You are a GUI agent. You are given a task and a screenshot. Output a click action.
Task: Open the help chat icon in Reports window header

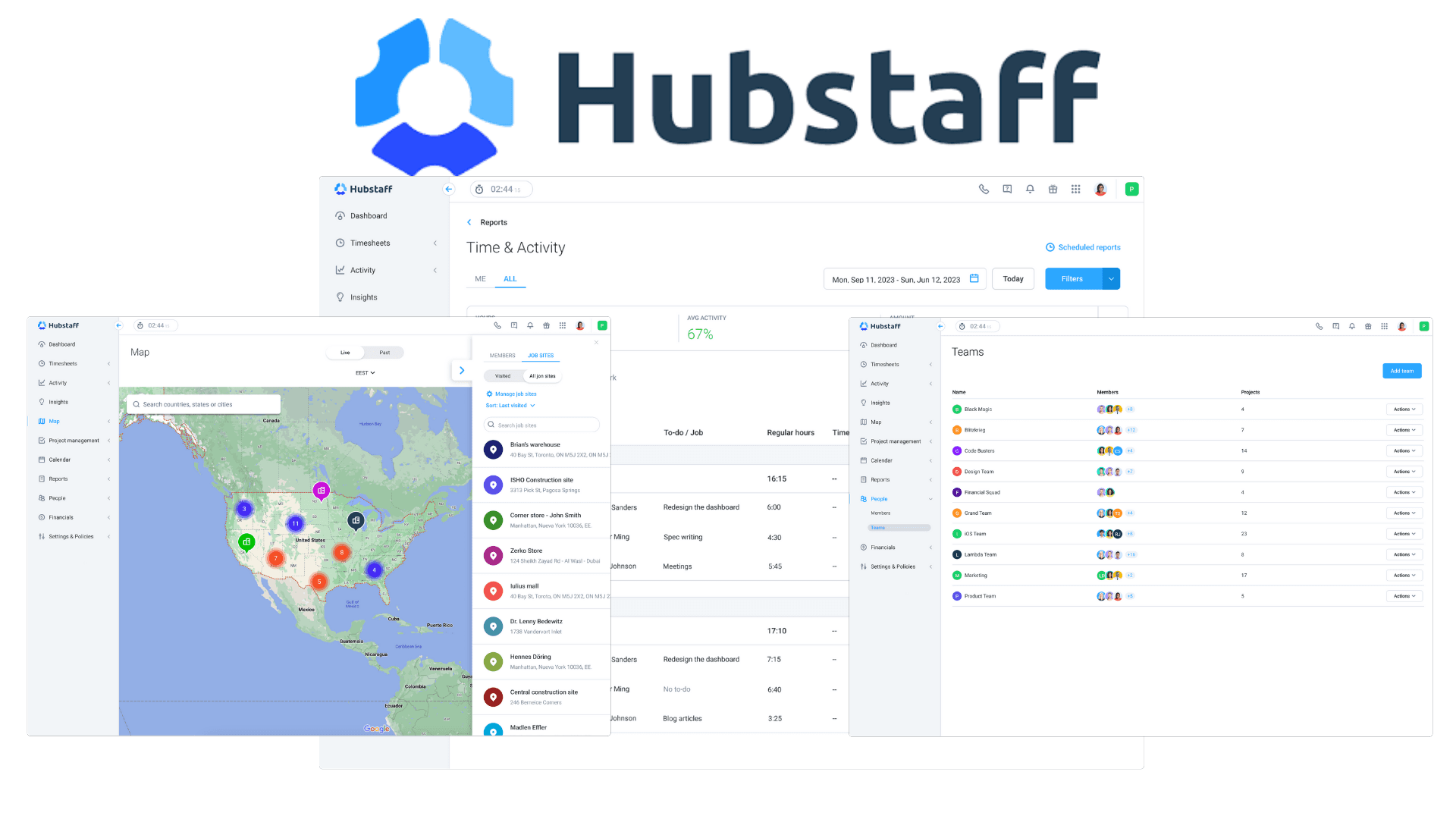(1007, 190)
